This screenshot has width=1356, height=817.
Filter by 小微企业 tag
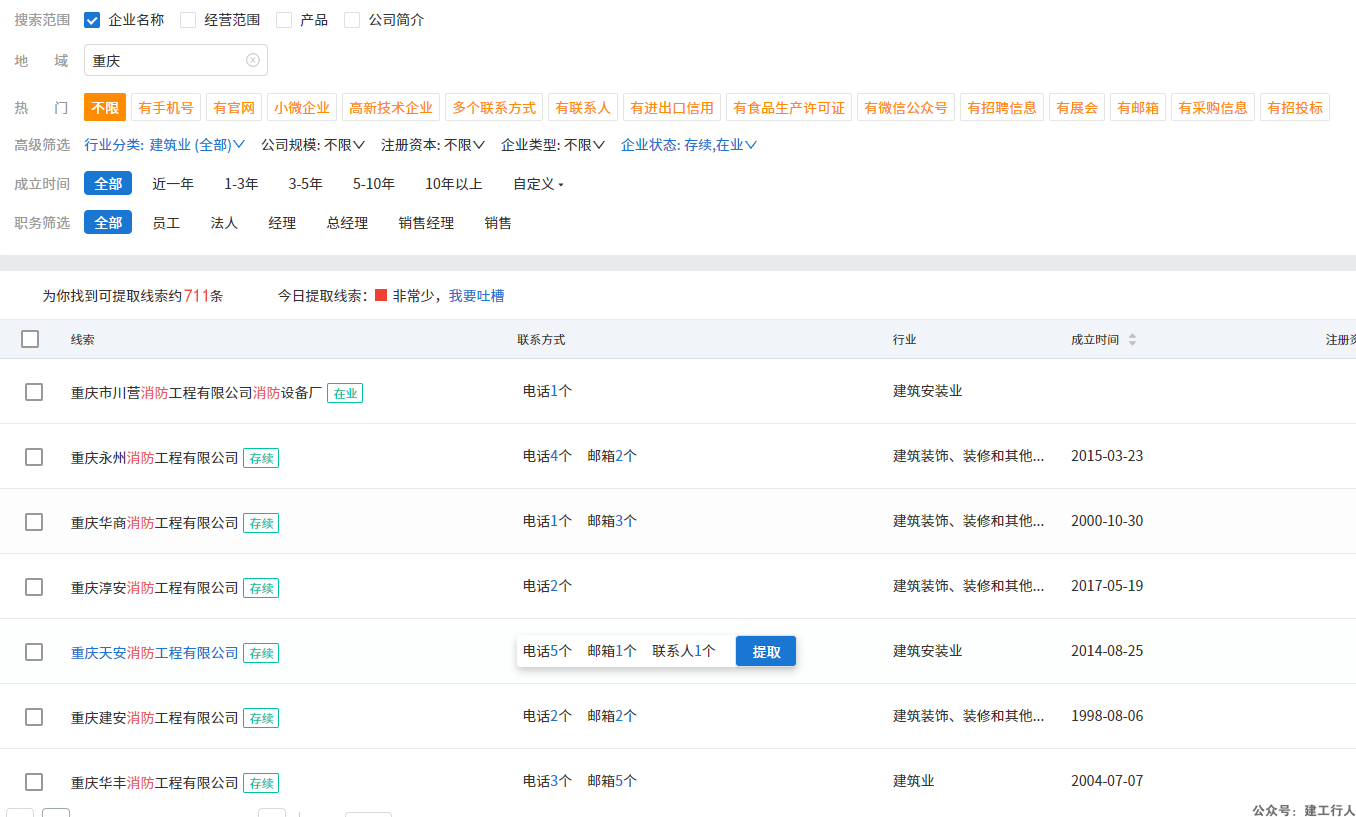pos(302,108)
